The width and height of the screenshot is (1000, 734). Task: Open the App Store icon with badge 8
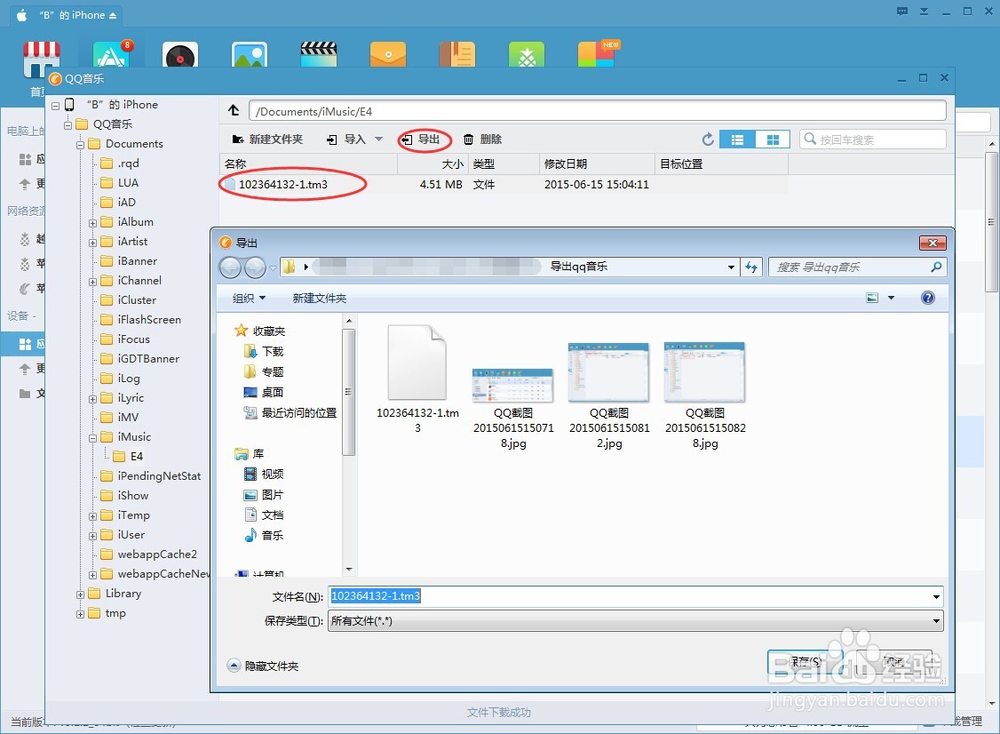(111, 54)
